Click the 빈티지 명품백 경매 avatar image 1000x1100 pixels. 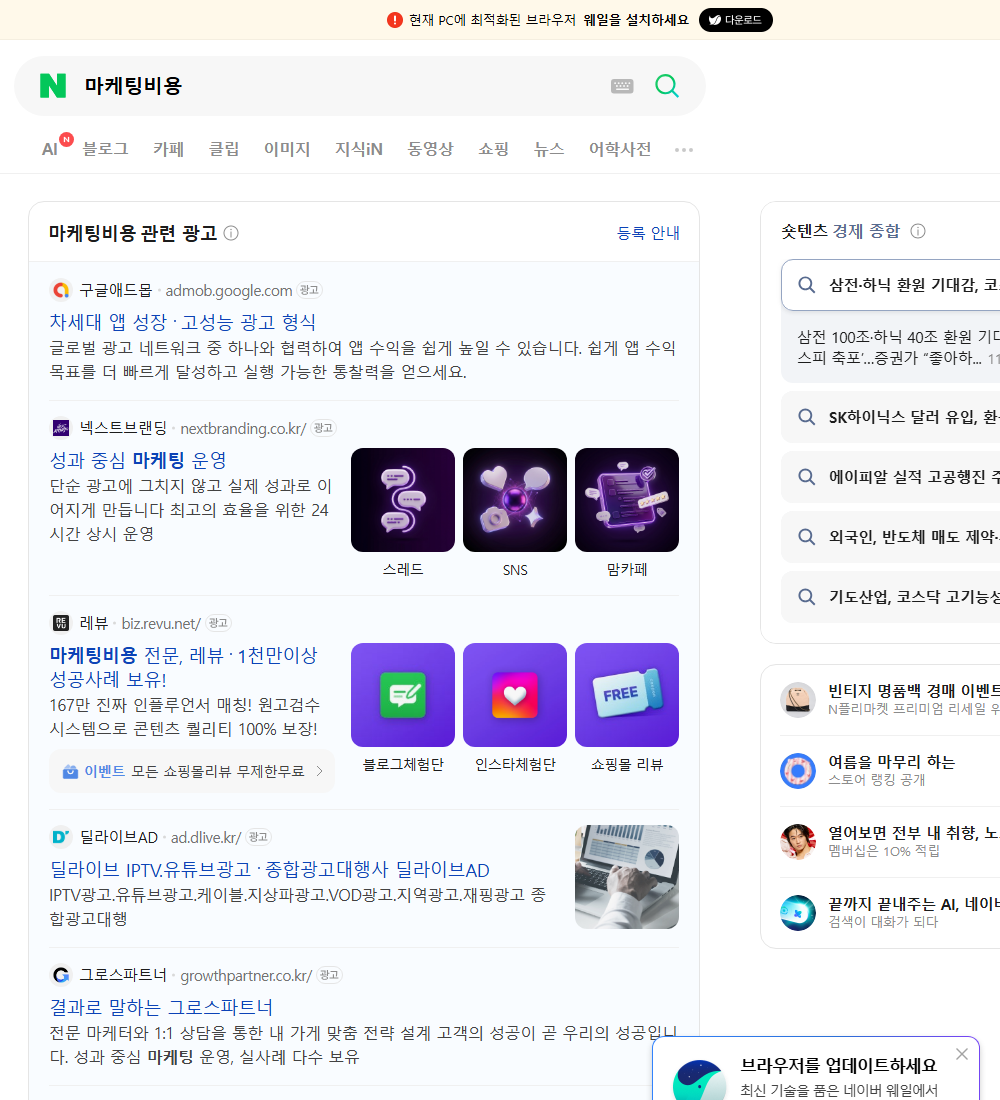click(798, 699)
